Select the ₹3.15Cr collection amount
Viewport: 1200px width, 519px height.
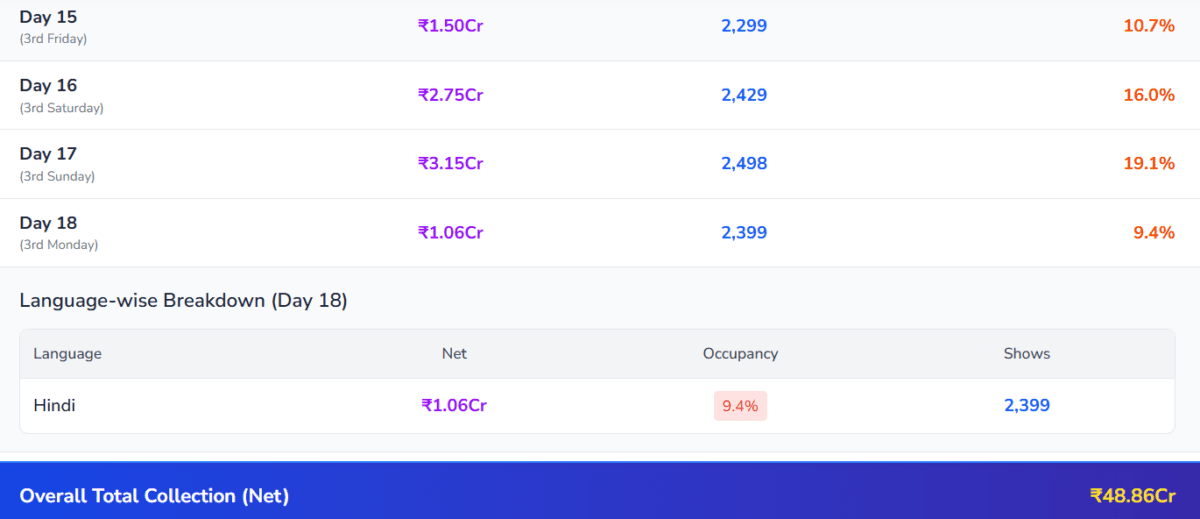[450, 163]
